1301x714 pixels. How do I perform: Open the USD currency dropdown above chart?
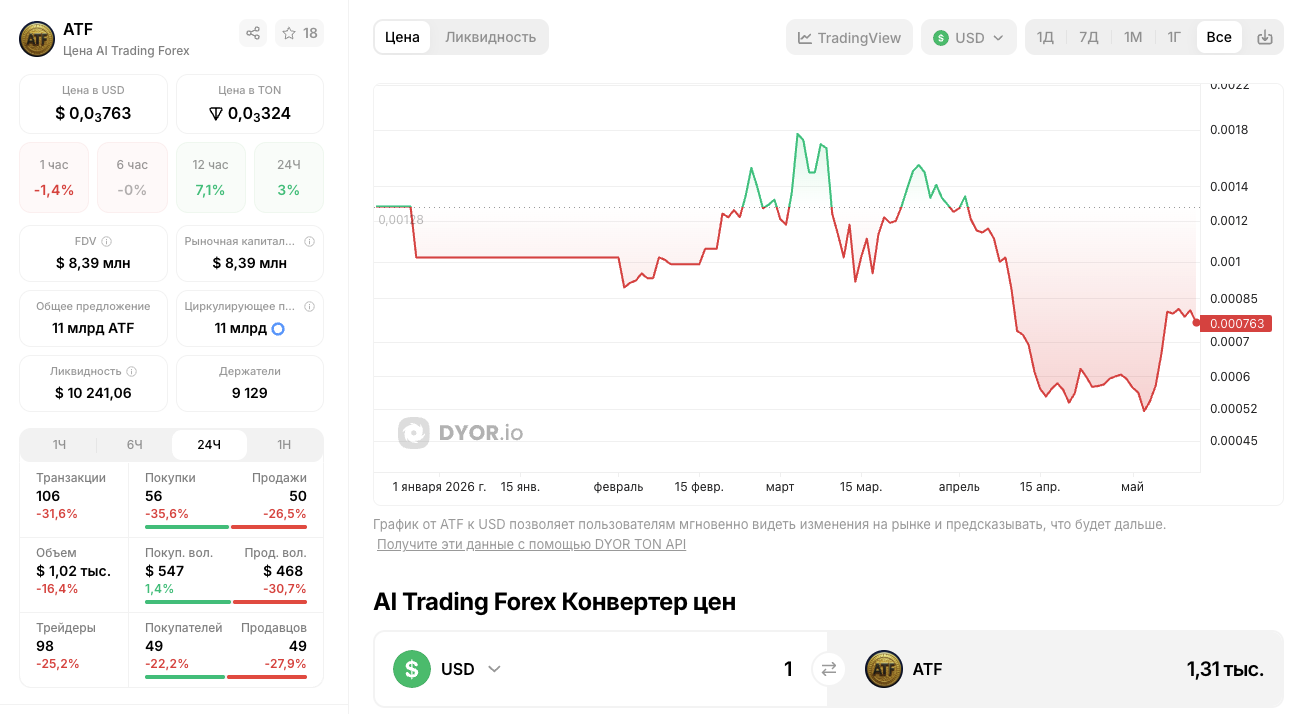point(968,37)
